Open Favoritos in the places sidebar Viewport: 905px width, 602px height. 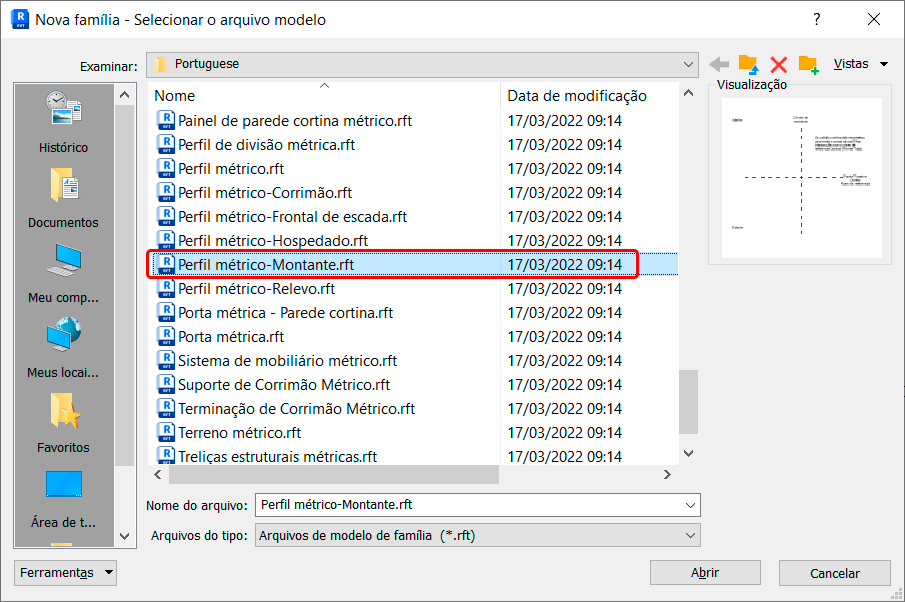coord(63,421)
